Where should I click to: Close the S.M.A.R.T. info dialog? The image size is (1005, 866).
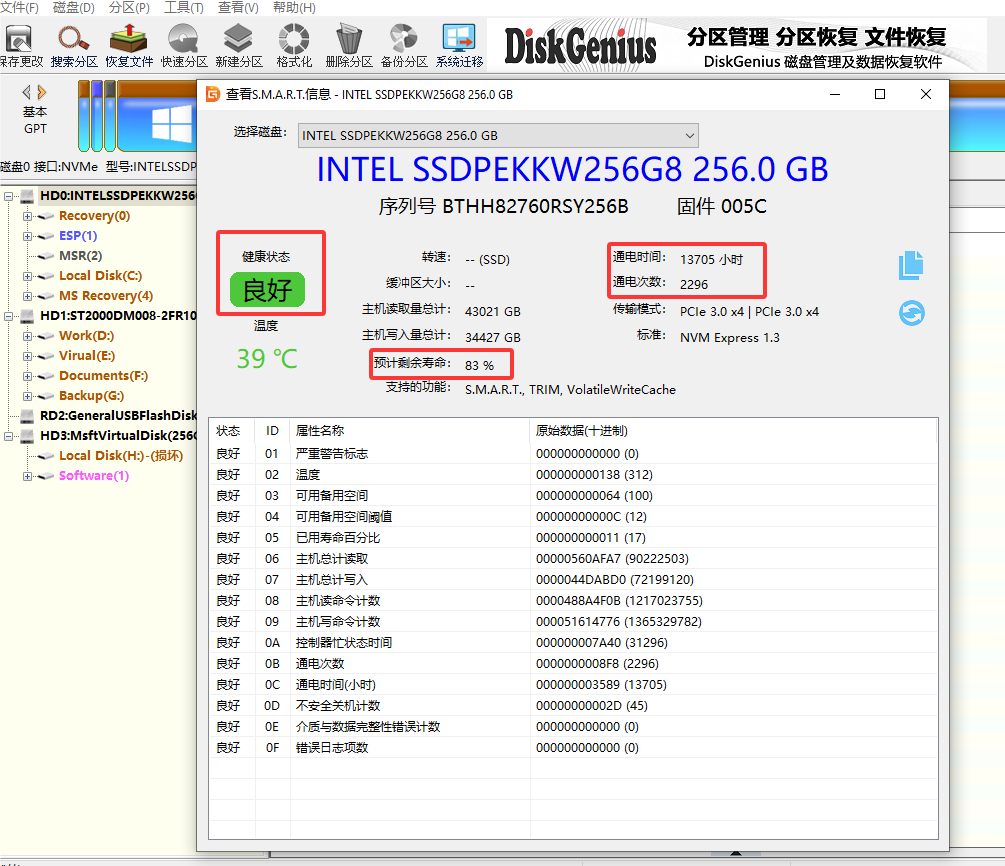click(926, 94)
